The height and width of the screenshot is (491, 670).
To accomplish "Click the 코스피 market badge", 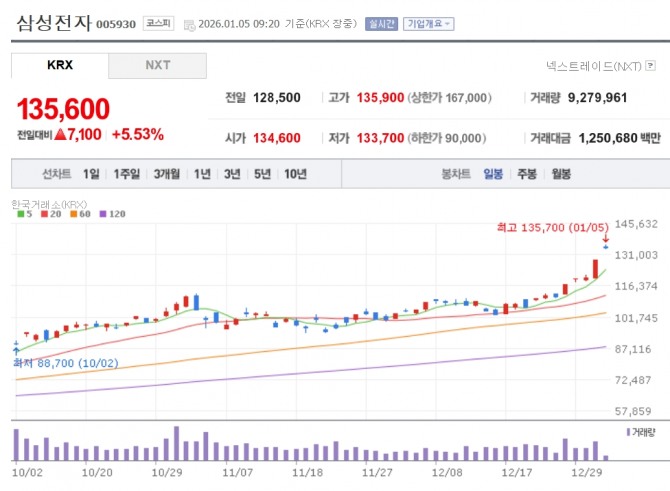I will 157,22.
